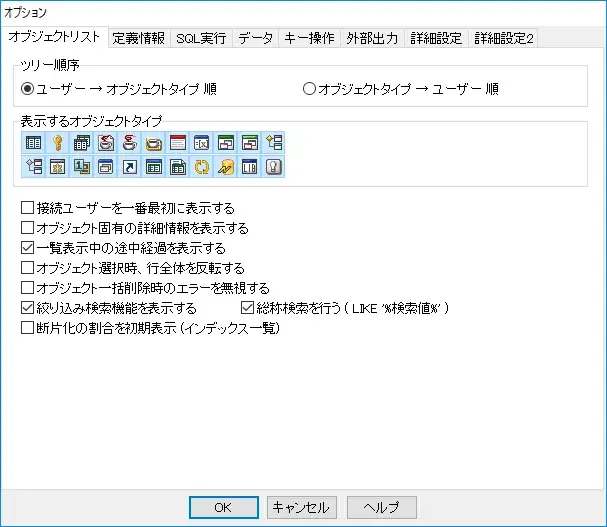607x527 pixels.
Task: Toggle the yellow Java cup icon
Action: 153,143
